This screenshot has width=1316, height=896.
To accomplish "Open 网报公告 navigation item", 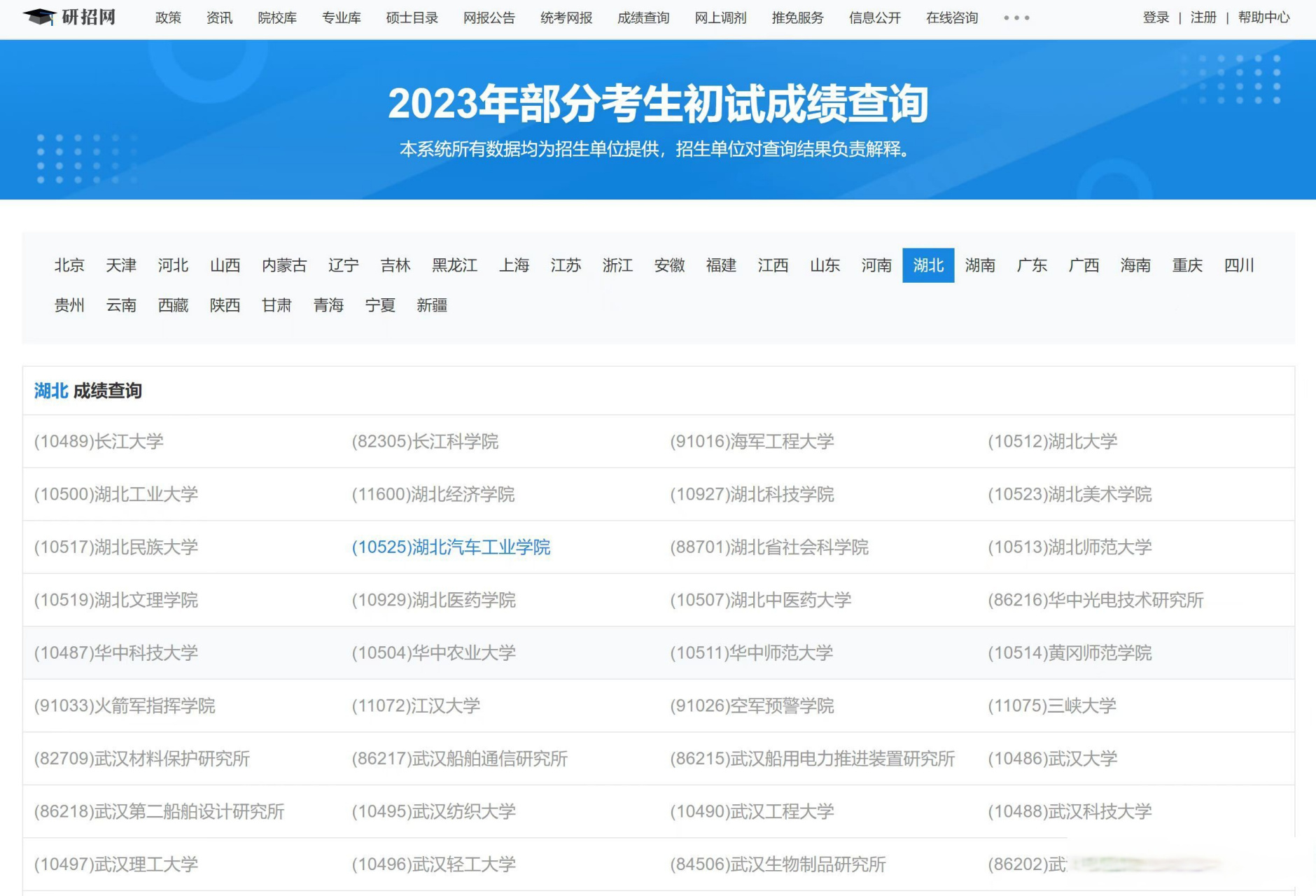I will pos(489,18).
